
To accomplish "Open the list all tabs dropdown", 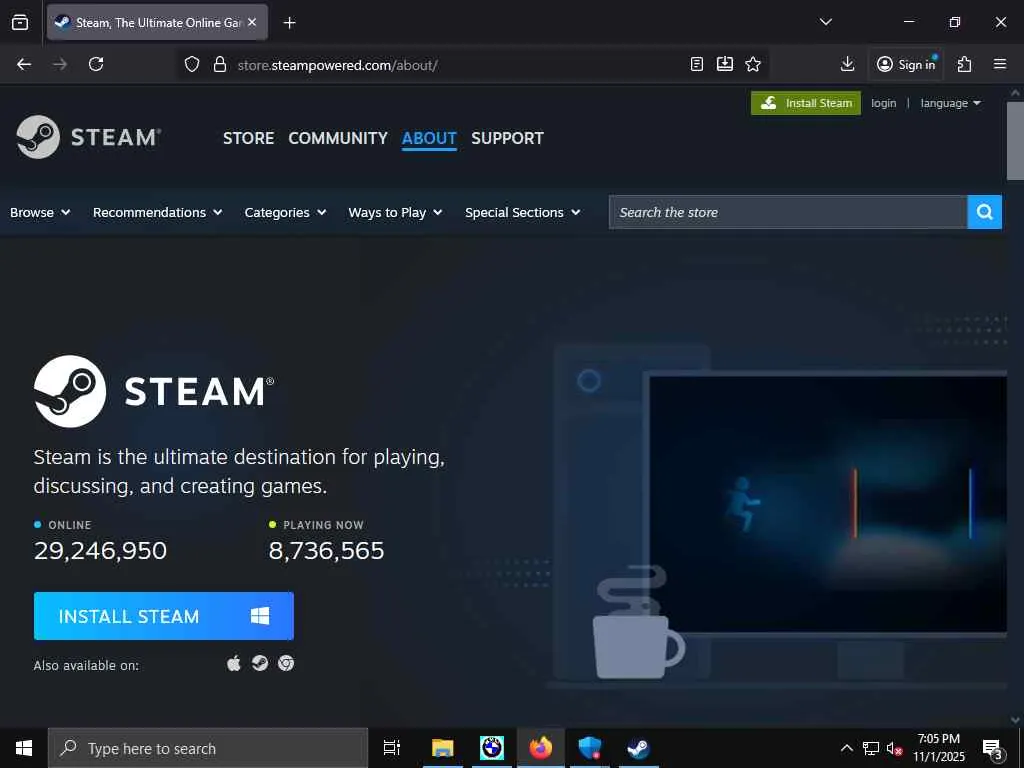I will pyautogui.click(x=825, y=22).
